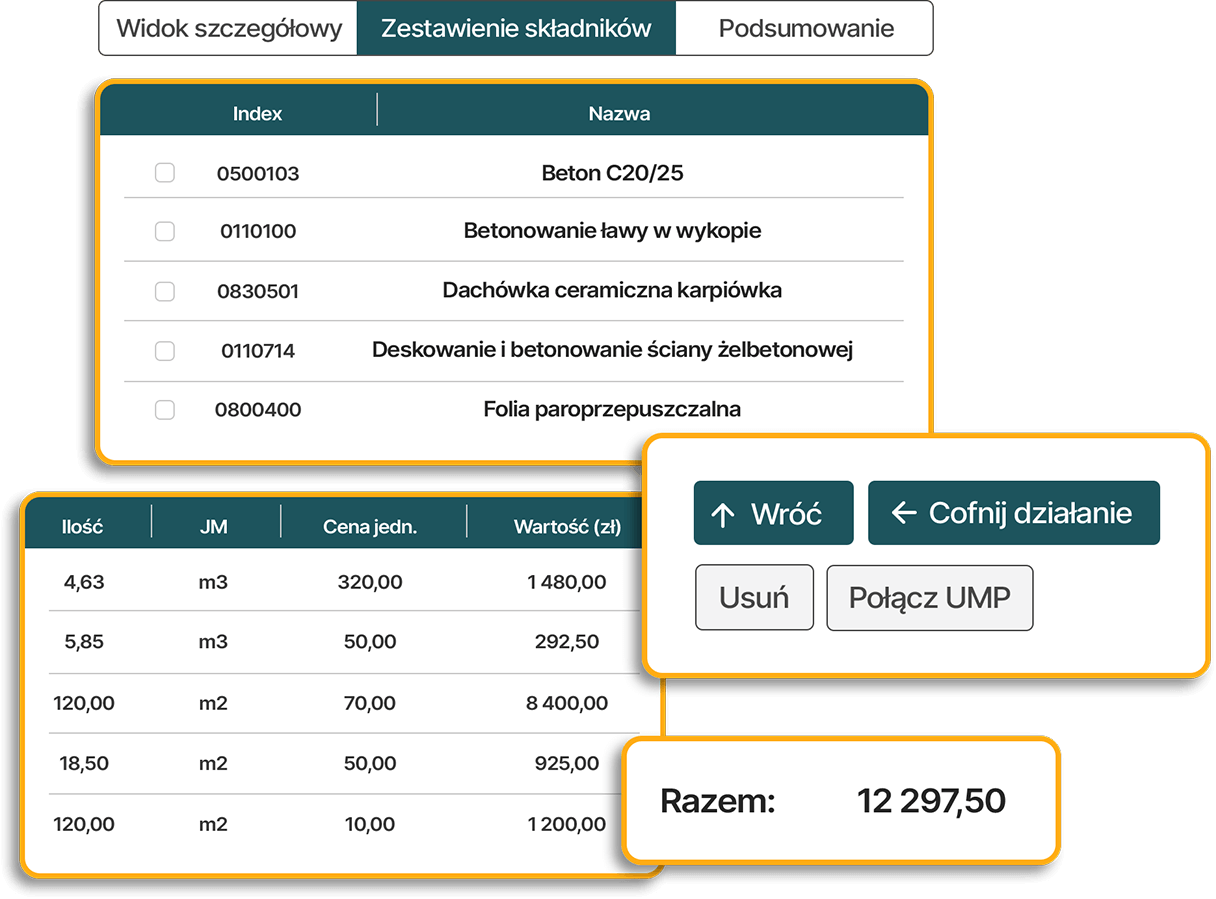Click the Wartość (zł) column header
The image size is (1216, 899).
point(567,526)
